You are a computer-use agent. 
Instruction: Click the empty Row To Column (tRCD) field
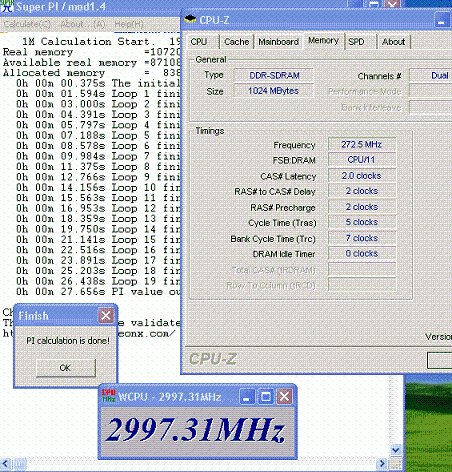click(x=362, y=285)
